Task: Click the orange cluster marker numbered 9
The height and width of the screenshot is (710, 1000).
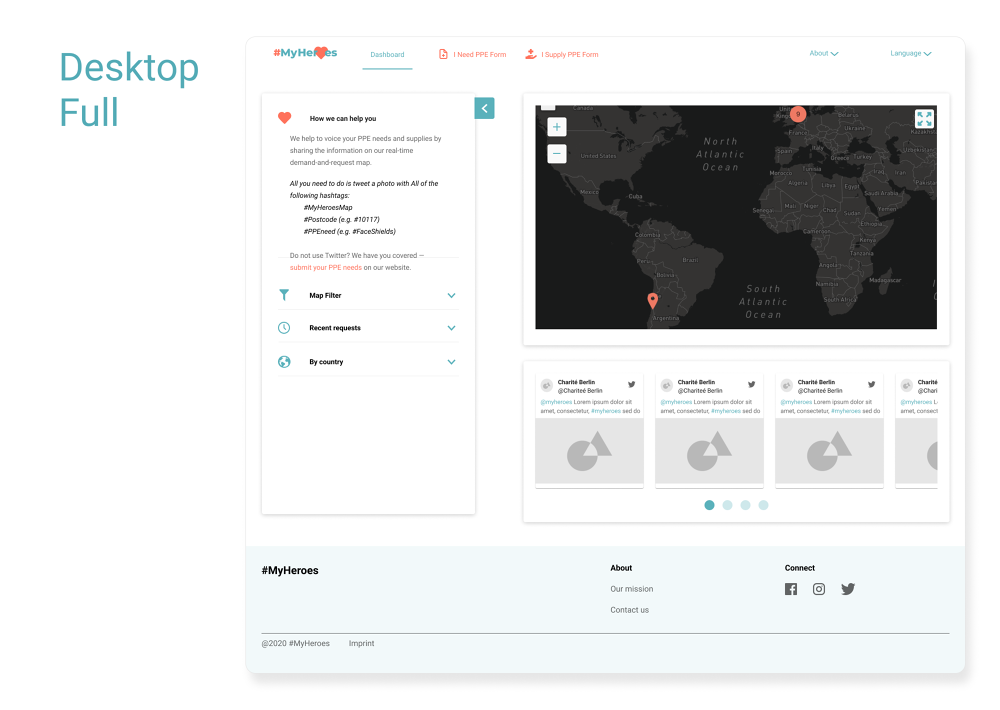Action: pyautogui.click(x=798, y=114)
